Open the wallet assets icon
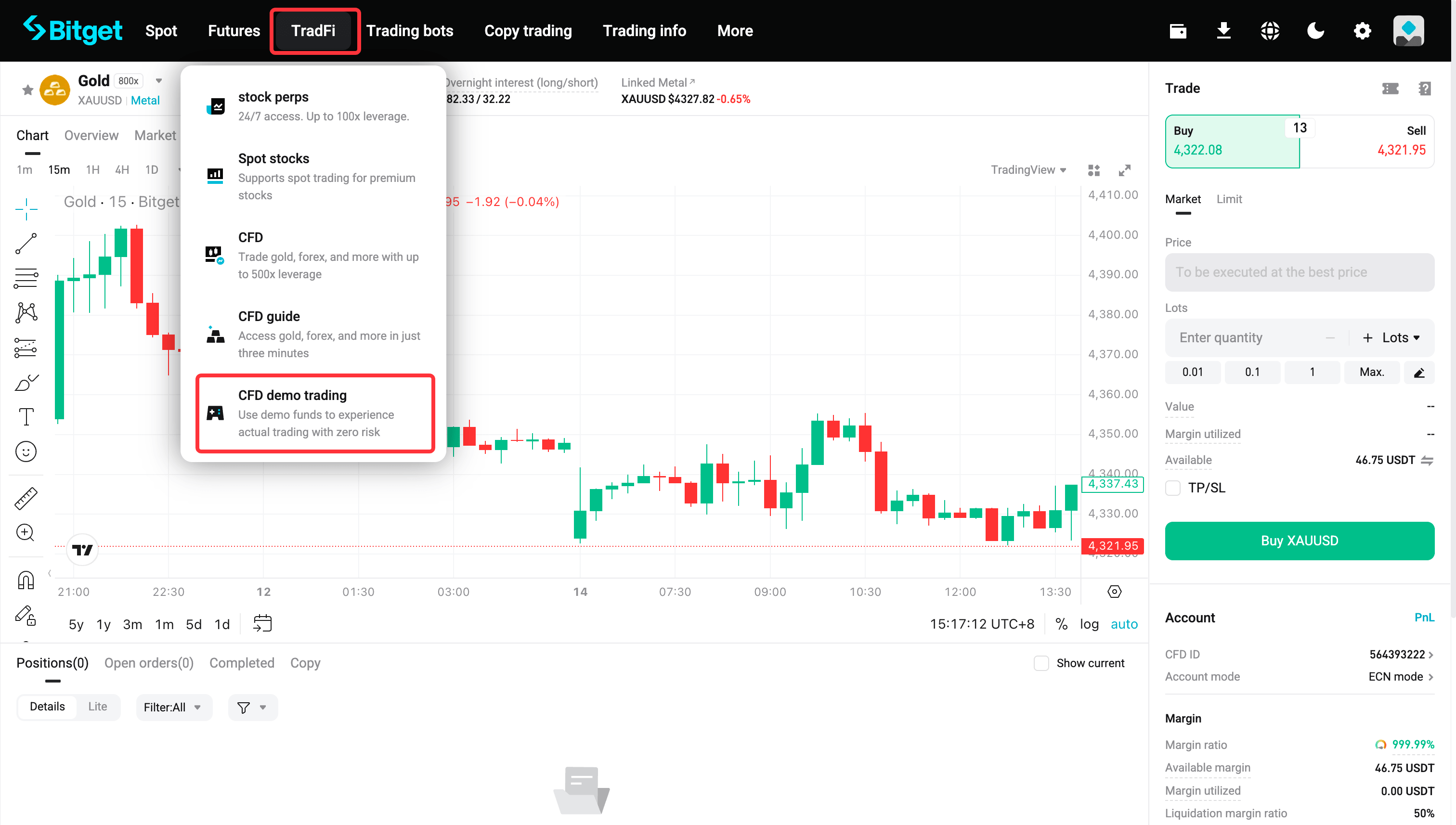The width and height of the screenshot is (1456, 825). pos(1178,31)
